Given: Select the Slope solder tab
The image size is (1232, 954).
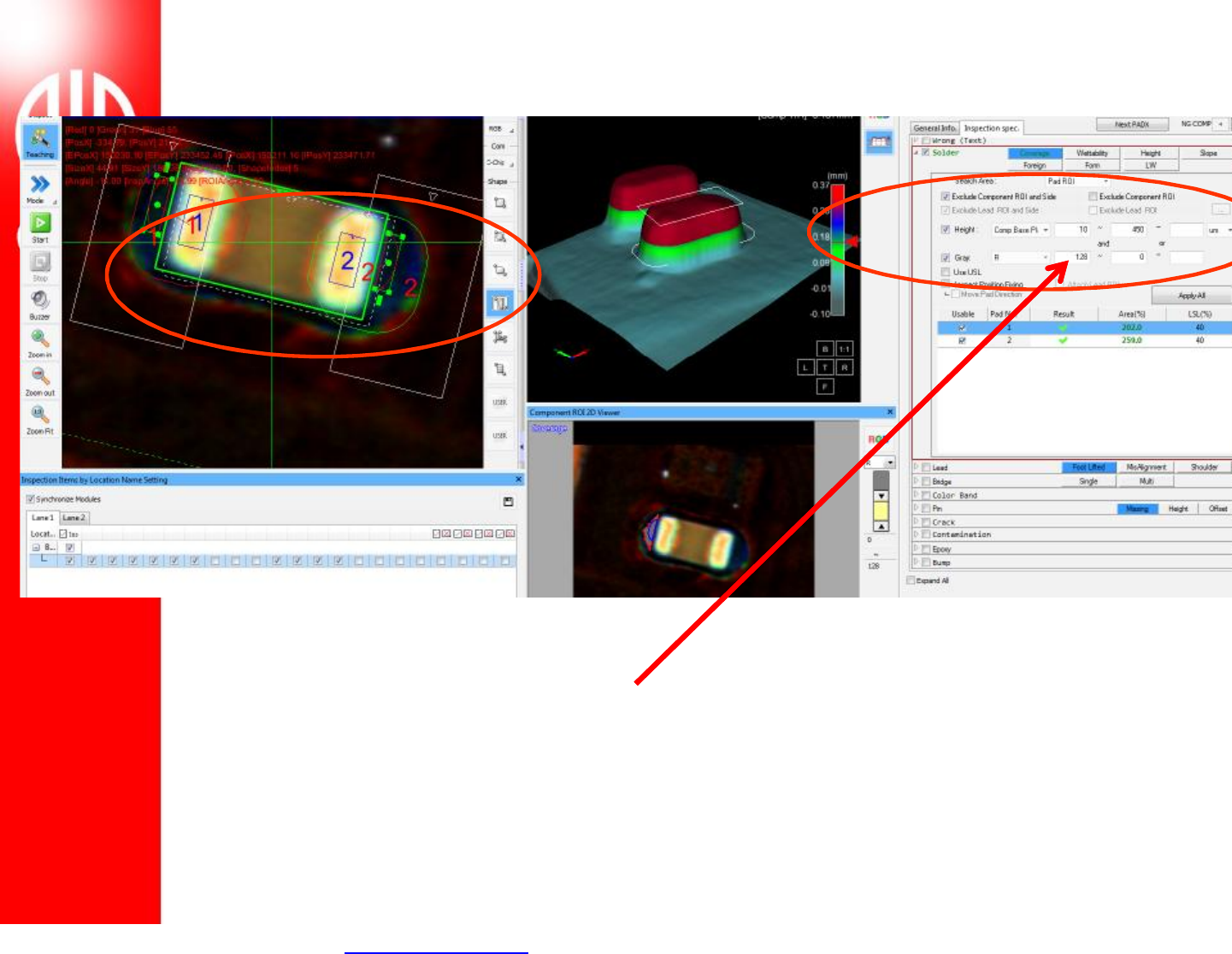Looking at the screenshot, I should 1208,153.
